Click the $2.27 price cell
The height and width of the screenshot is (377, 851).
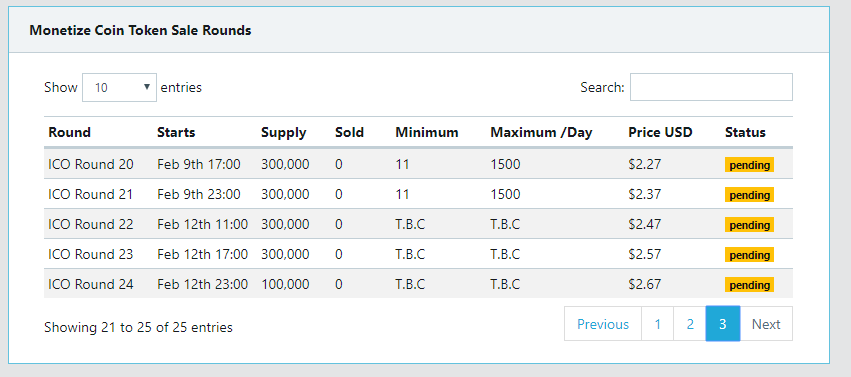pyautogui.click(x=645, y=164)
